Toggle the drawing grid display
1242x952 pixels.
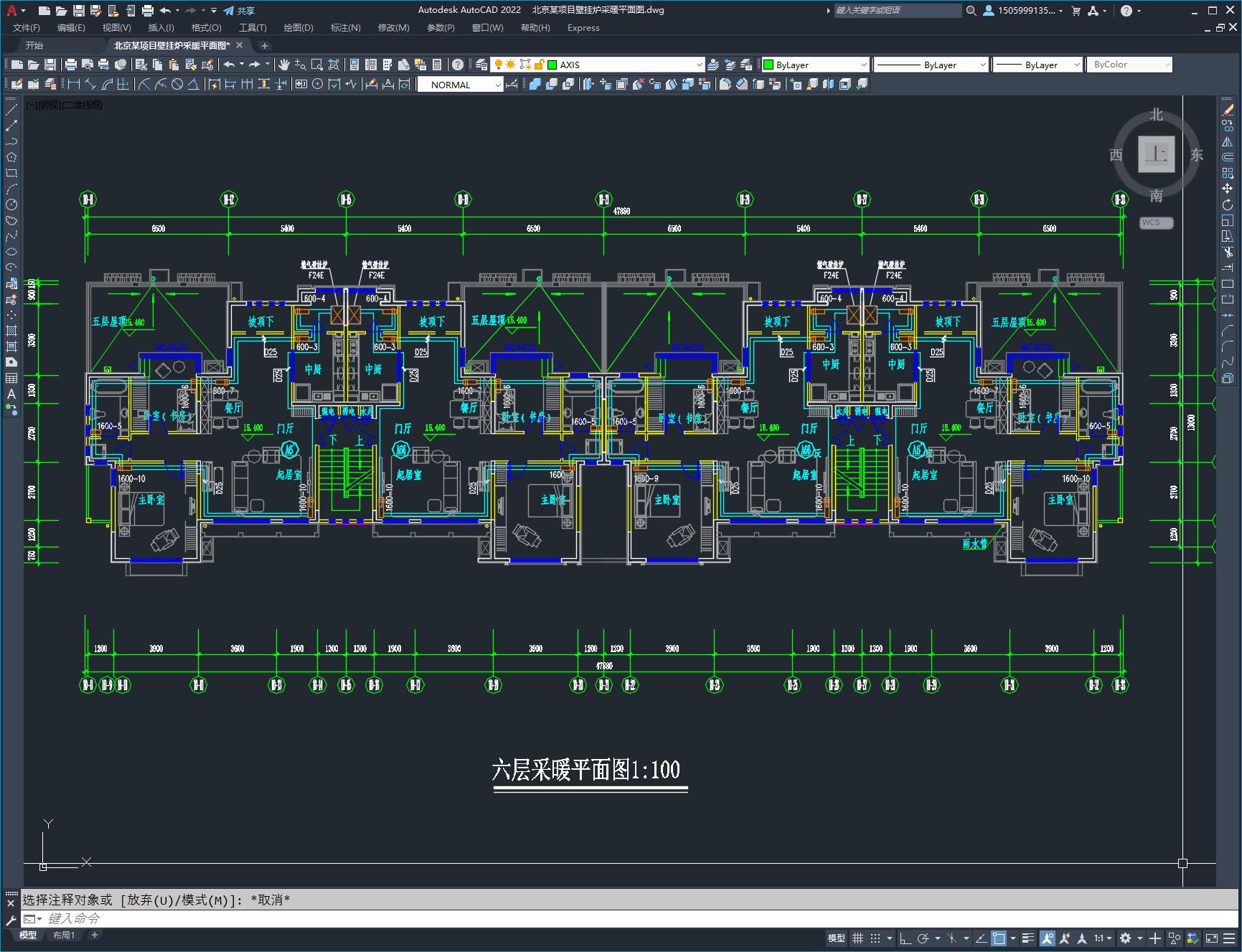pyautogui.click(x=857, y=938)
